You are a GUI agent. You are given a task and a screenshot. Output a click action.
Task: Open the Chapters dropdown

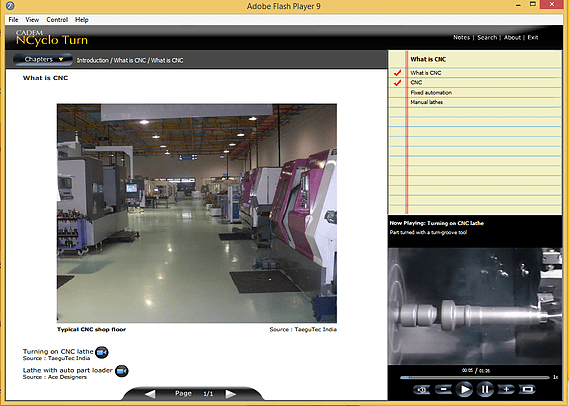43,59
